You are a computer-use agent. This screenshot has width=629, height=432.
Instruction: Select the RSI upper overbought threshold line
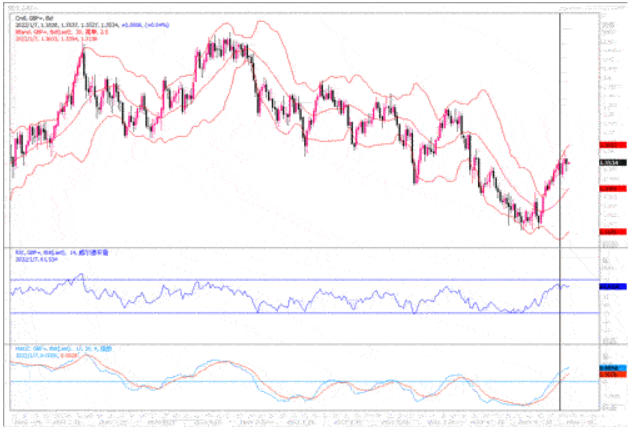(x=300, y=279)
